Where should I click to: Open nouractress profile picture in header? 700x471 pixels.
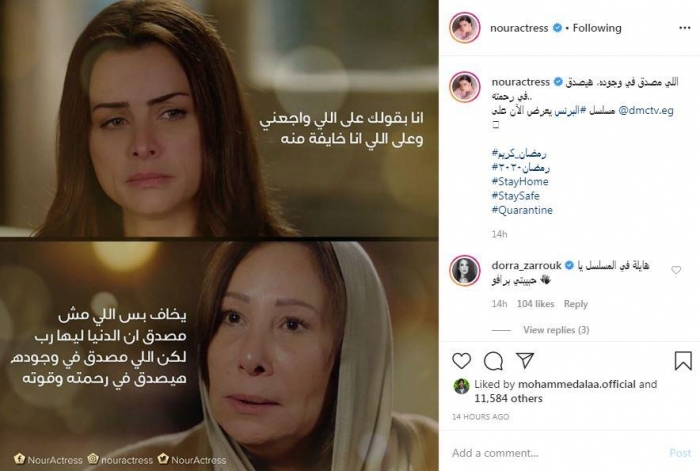pyautogui.click(x=464, y=28)
